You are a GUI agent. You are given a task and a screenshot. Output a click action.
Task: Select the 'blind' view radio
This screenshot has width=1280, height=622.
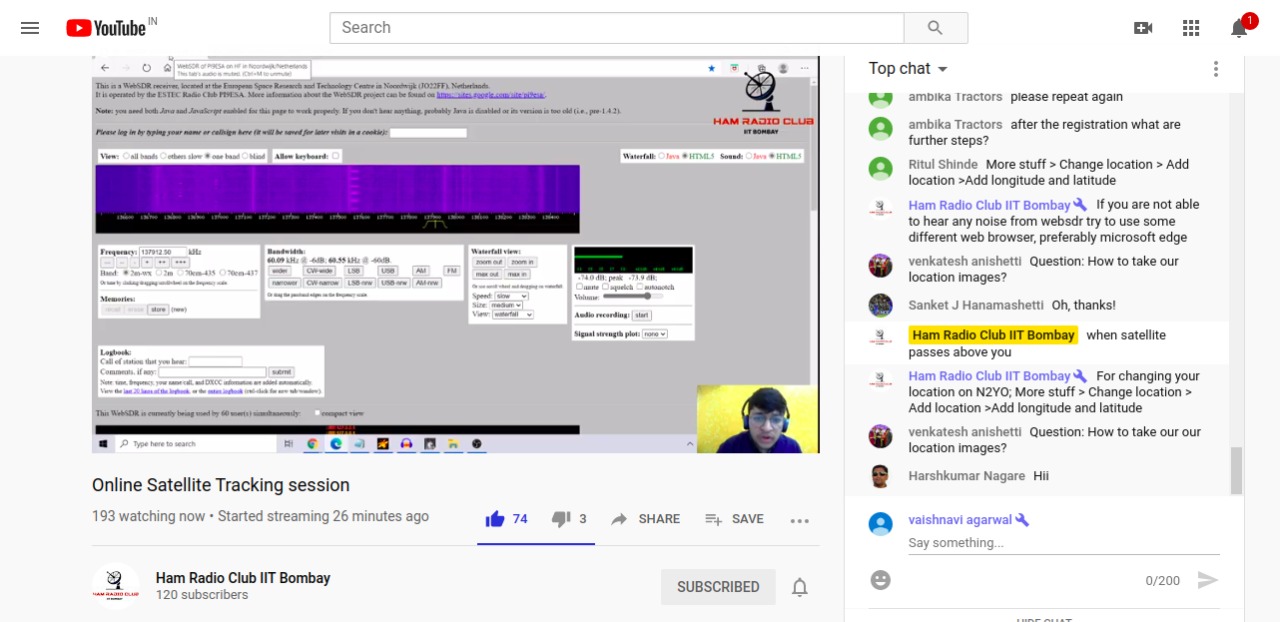pos(245,156)
